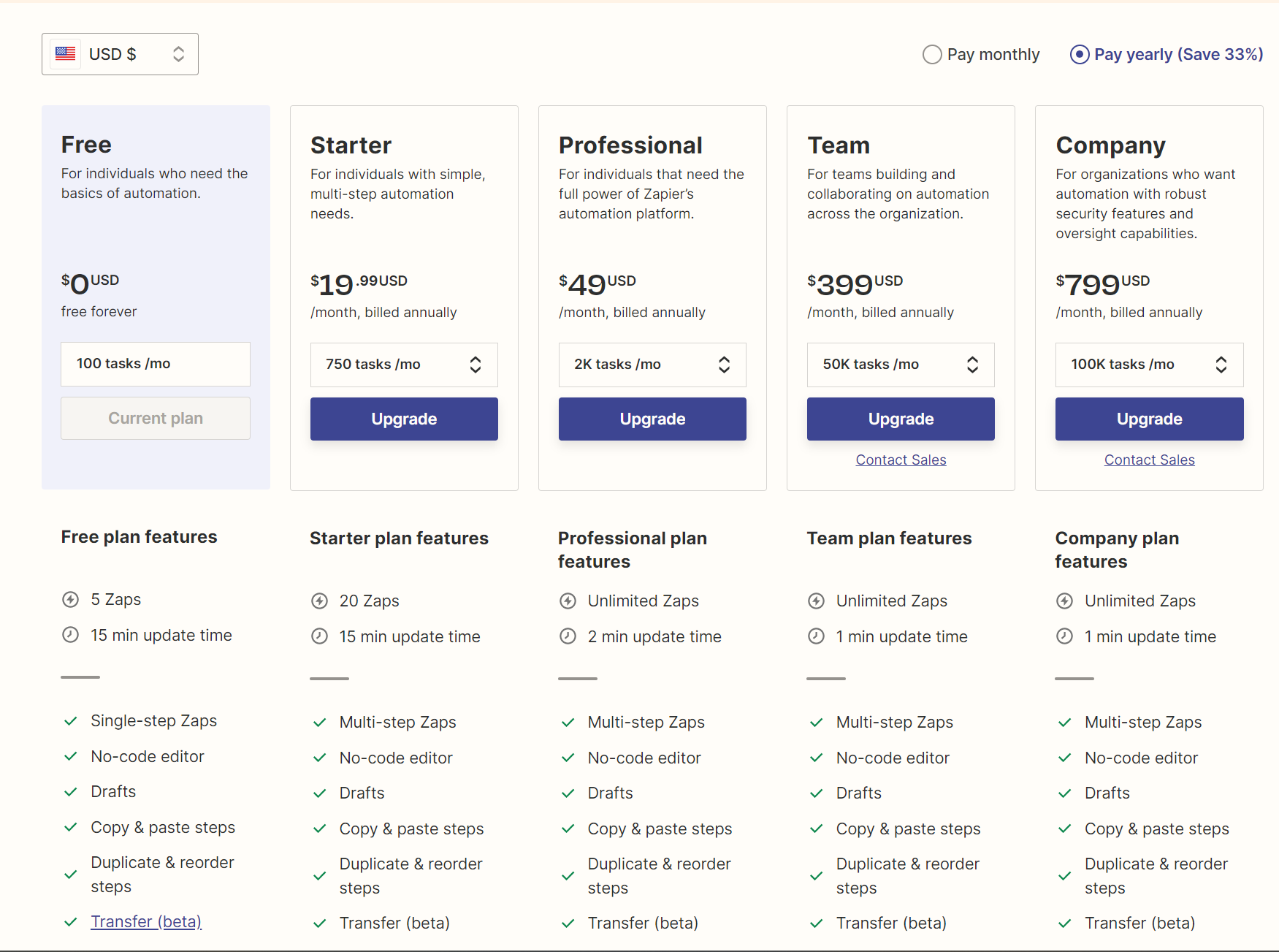Image resolution: width=1279 pixels, height=952 pixels.
Task: Open the Professional 2K tasks /mo dropdown
Action: (x=652, y=365)
